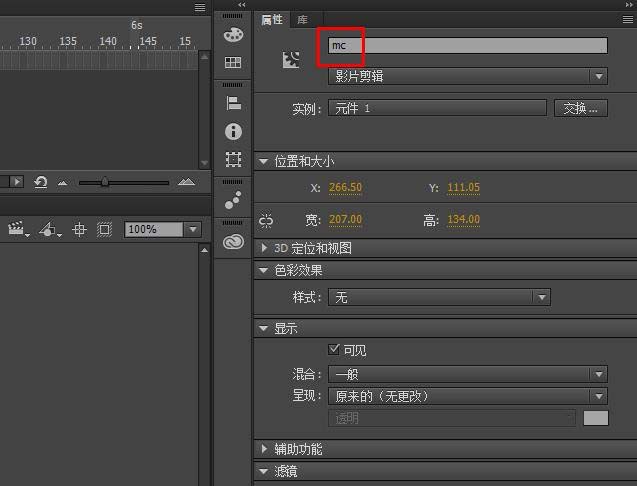This screenshot has height=486, width=637.
Task: Click the small mountain zoom-out timeline icon
Action: click(x=63, y=183)
